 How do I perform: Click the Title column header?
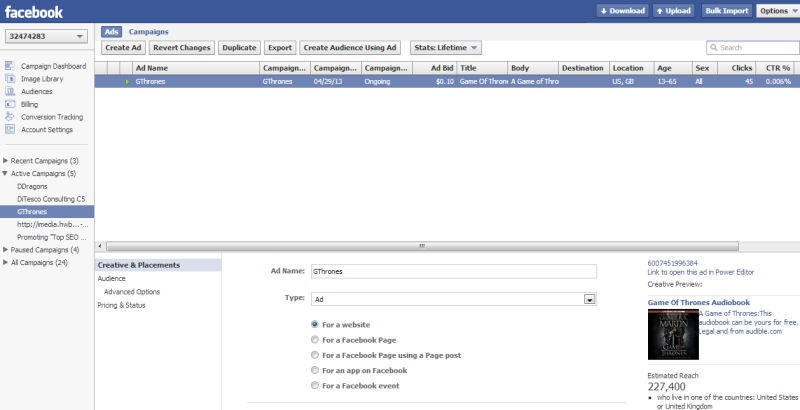tap(482, 68)
